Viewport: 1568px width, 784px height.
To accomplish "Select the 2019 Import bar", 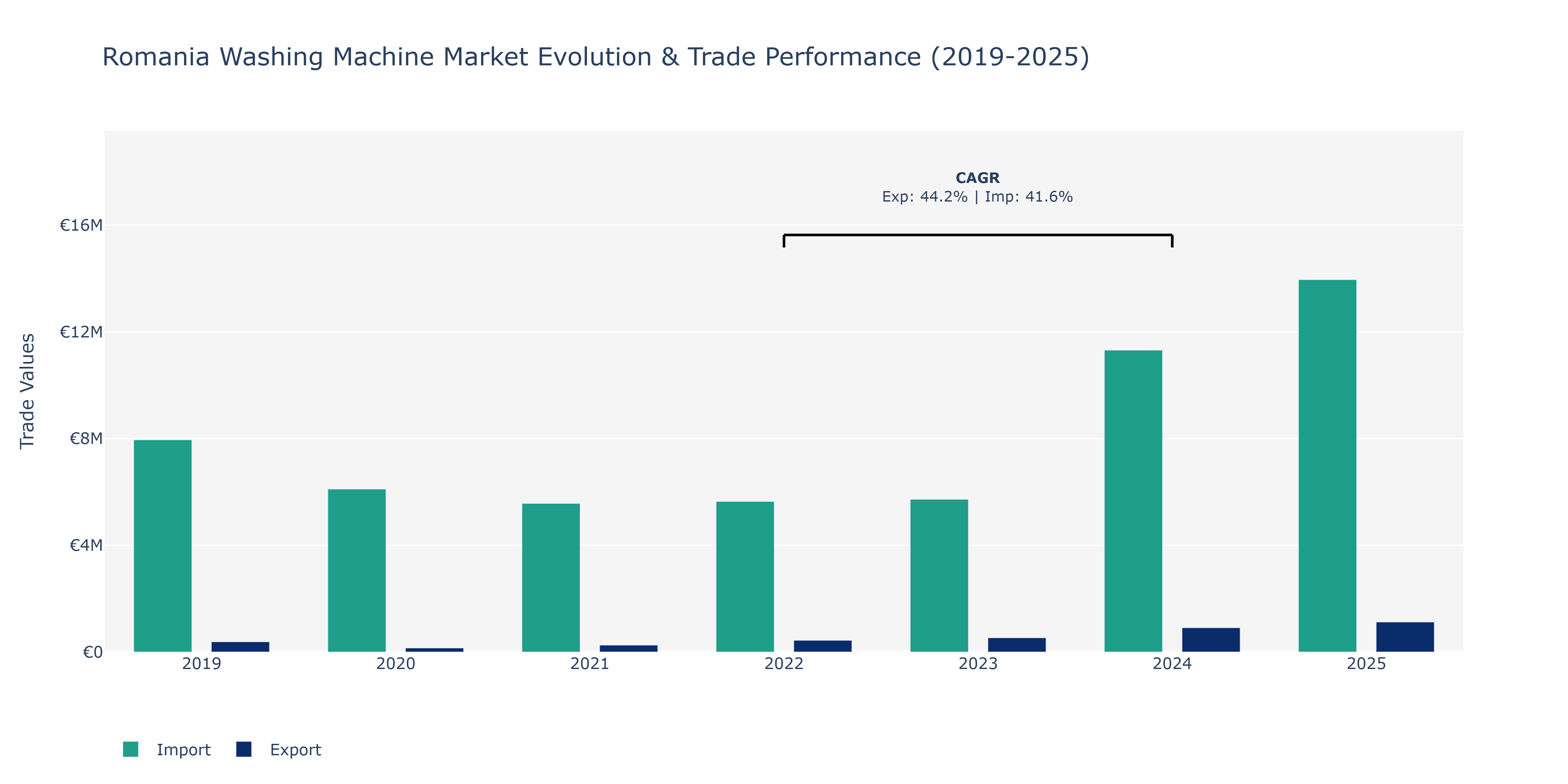I will tap(163, 546).
